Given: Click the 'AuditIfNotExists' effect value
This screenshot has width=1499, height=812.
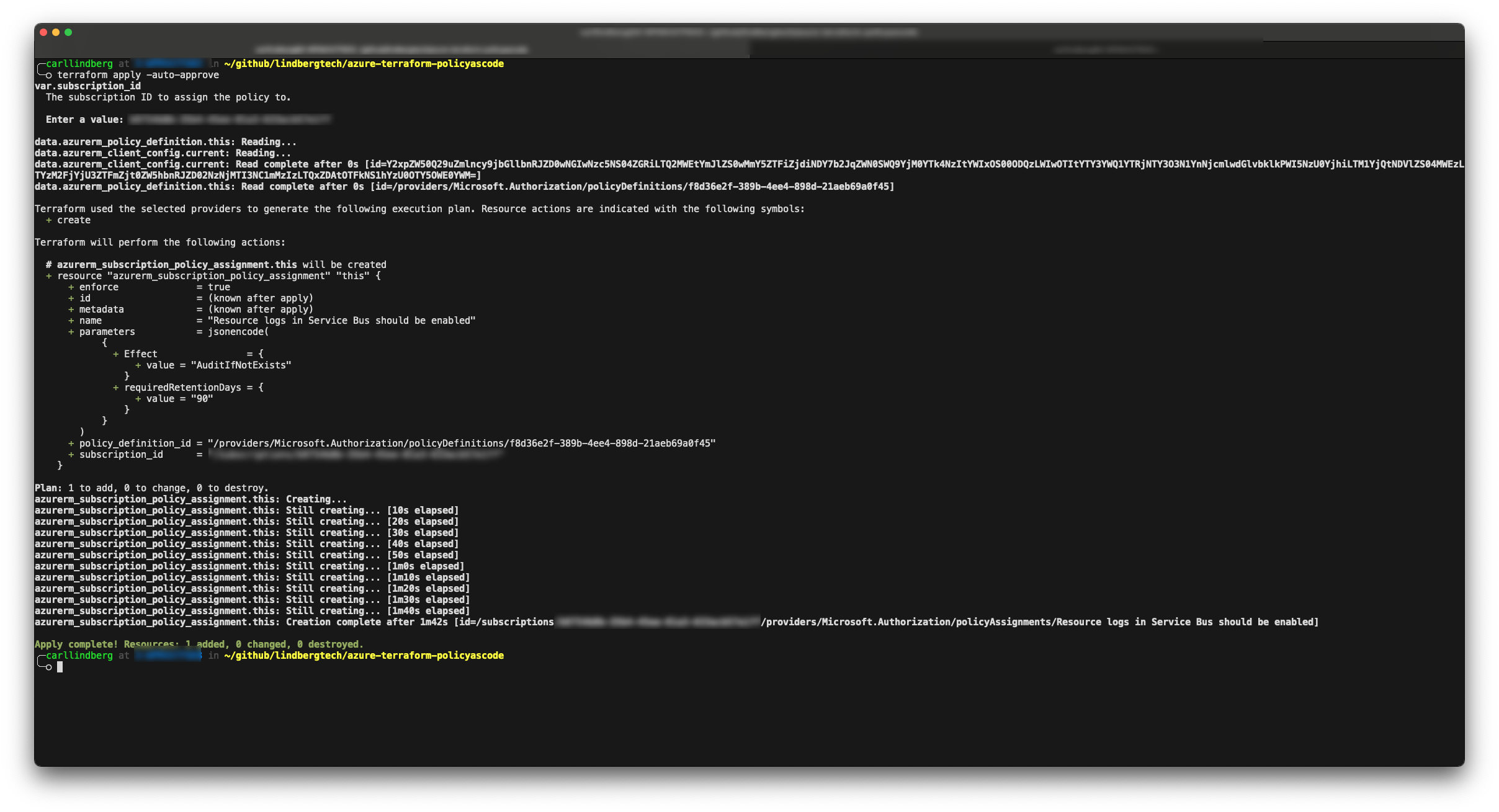Looking at the screenshot, I should tap(241, 365).
